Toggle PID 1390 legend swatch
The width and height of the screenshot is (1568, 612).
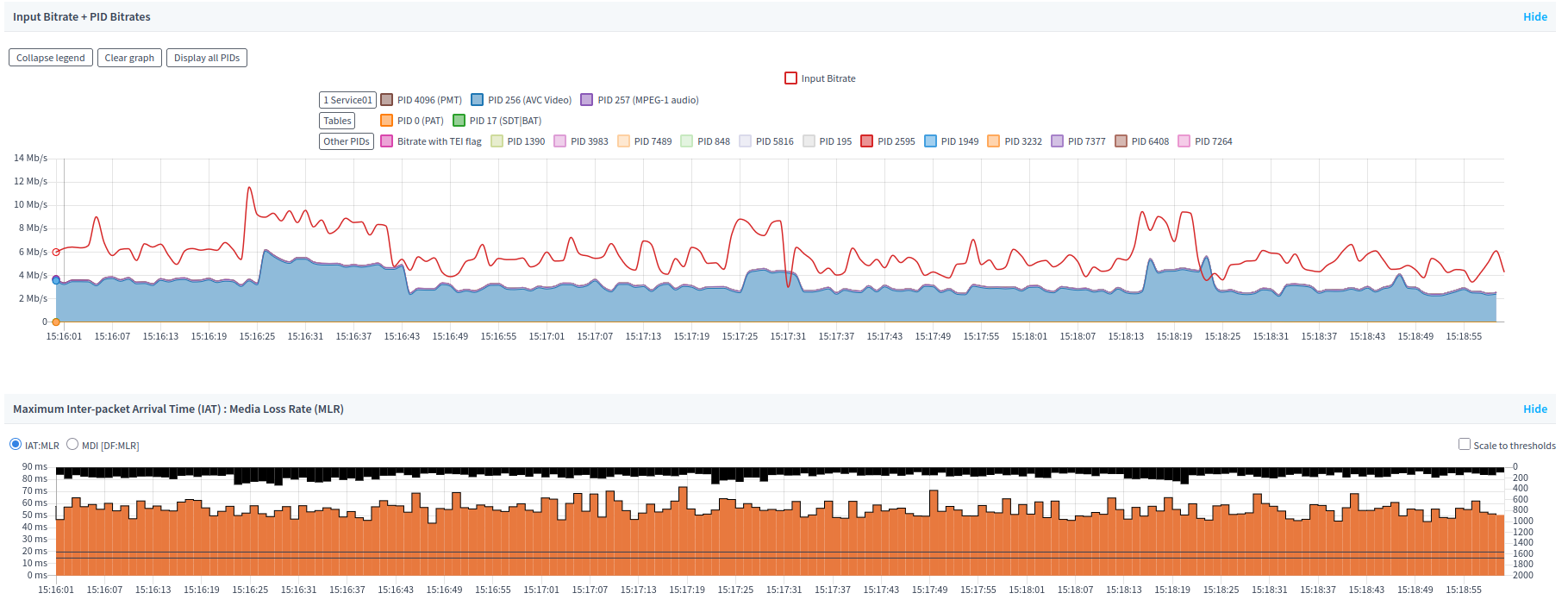(x=497, y=141)
